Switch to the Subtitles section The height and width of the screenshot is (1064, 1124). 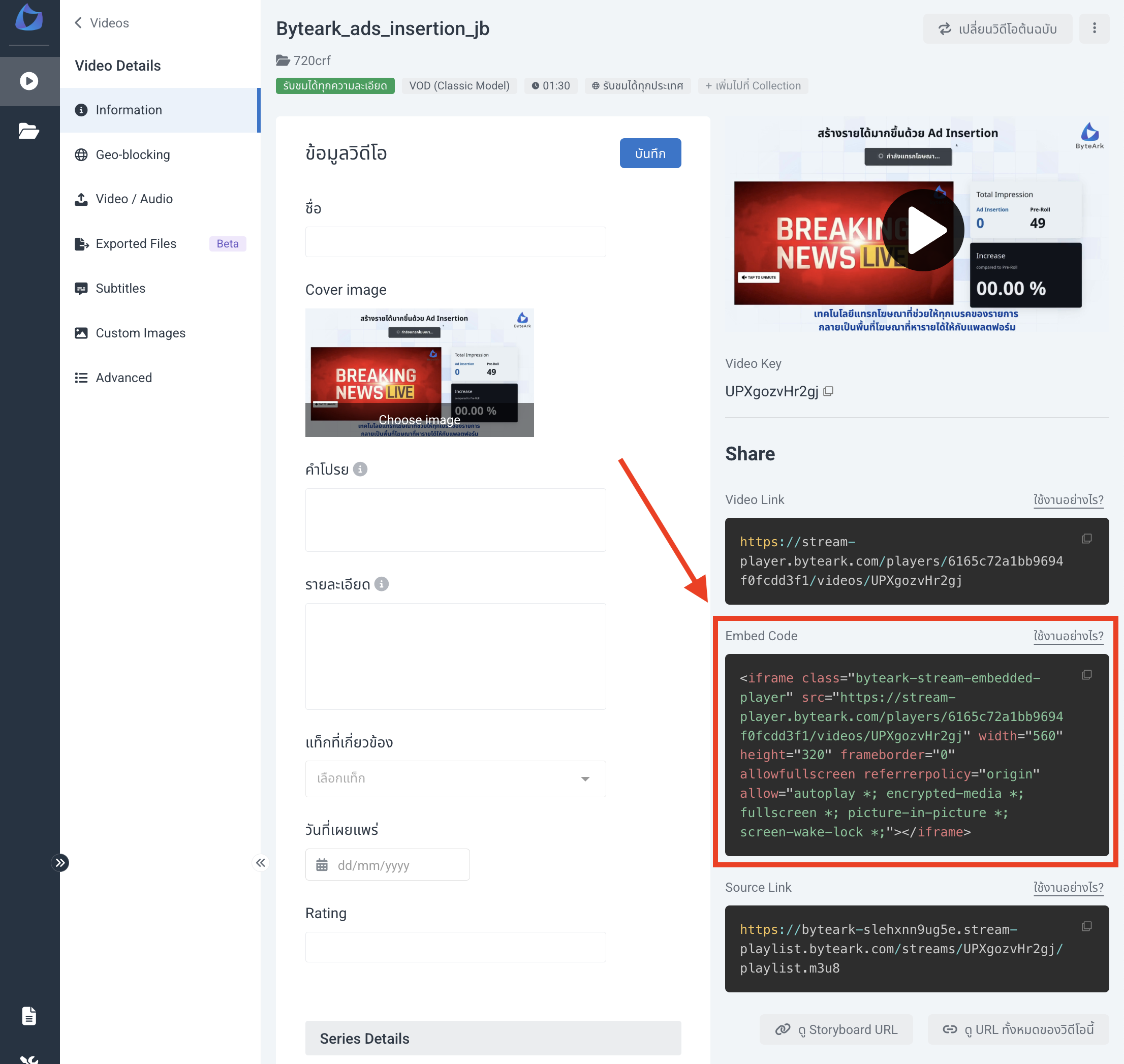click(121, 288)
